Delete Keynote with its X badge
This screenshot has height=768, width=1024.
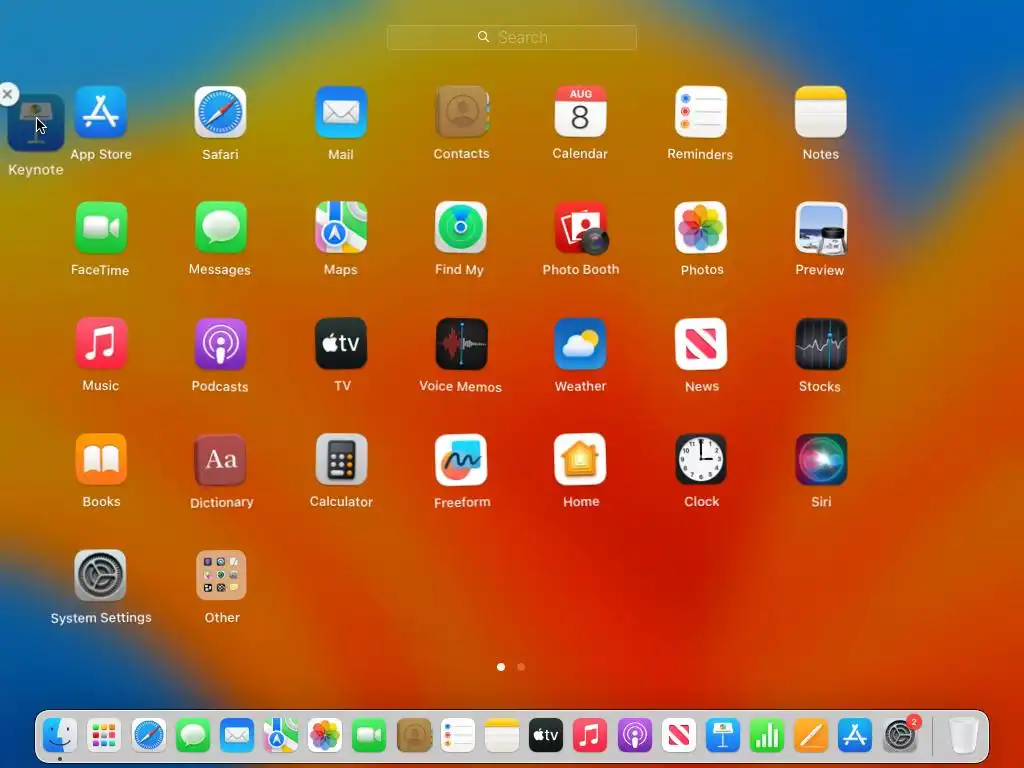[x=8, y=94]
